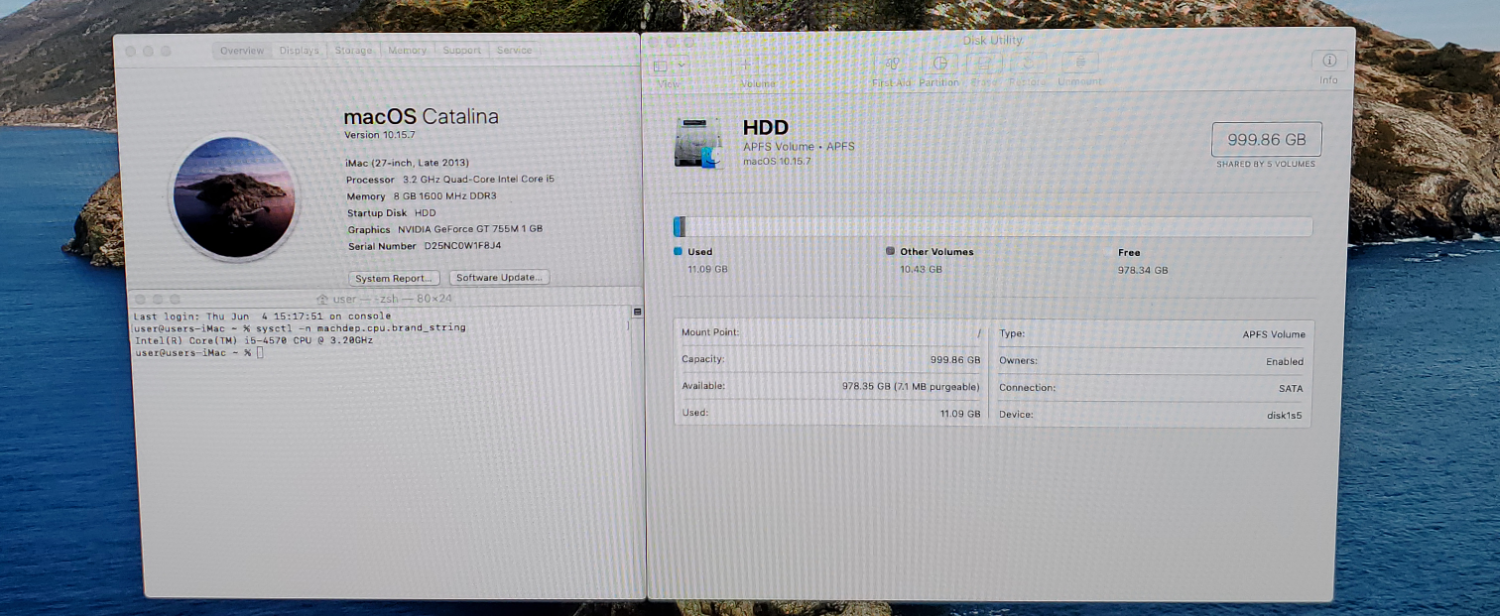The height and width of the screenshot is (616, 1500).
Task: Click the Other Volumes 10.43 GB value
Action: (921, 270)
